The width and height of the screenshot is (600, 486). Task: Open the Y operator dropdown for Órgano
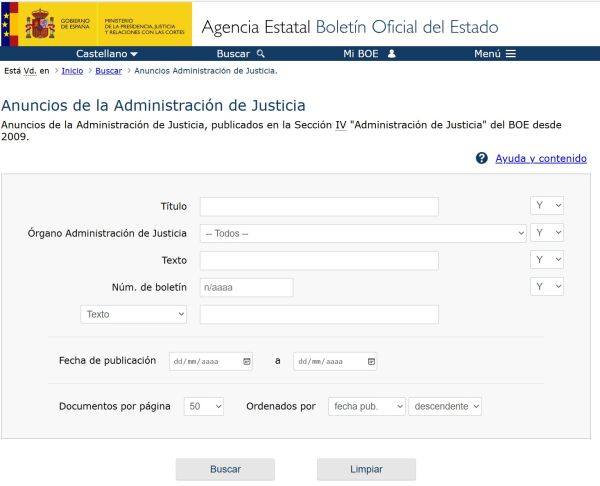pos(547,233)
